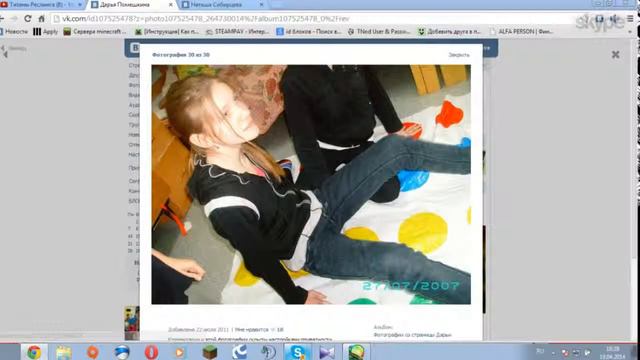
Task: Launch Minecraft from the taskbar
Action: coord(210,352)
